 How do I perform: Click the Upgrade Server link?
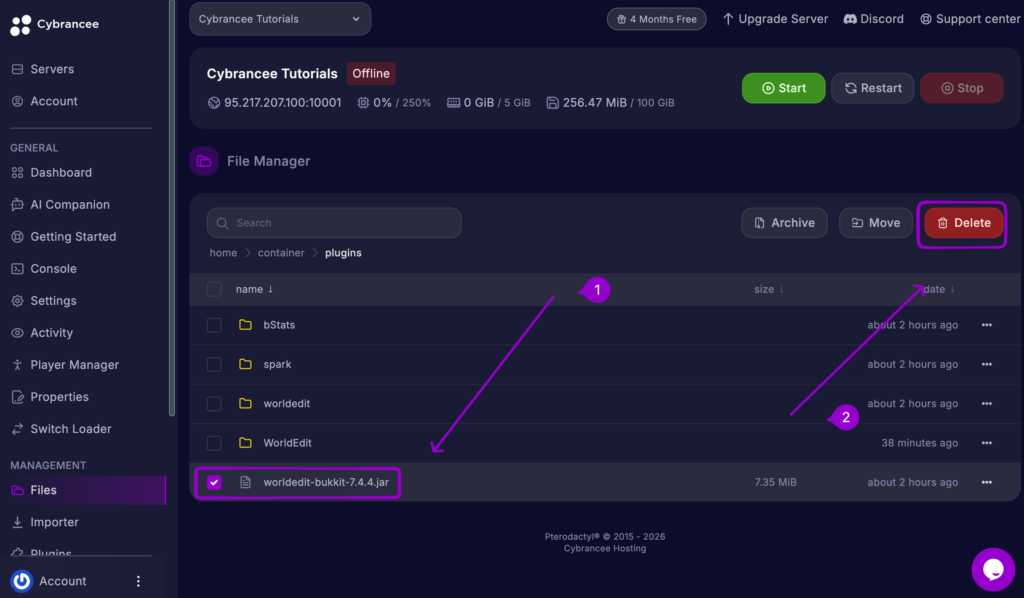[x=775, y=19]
